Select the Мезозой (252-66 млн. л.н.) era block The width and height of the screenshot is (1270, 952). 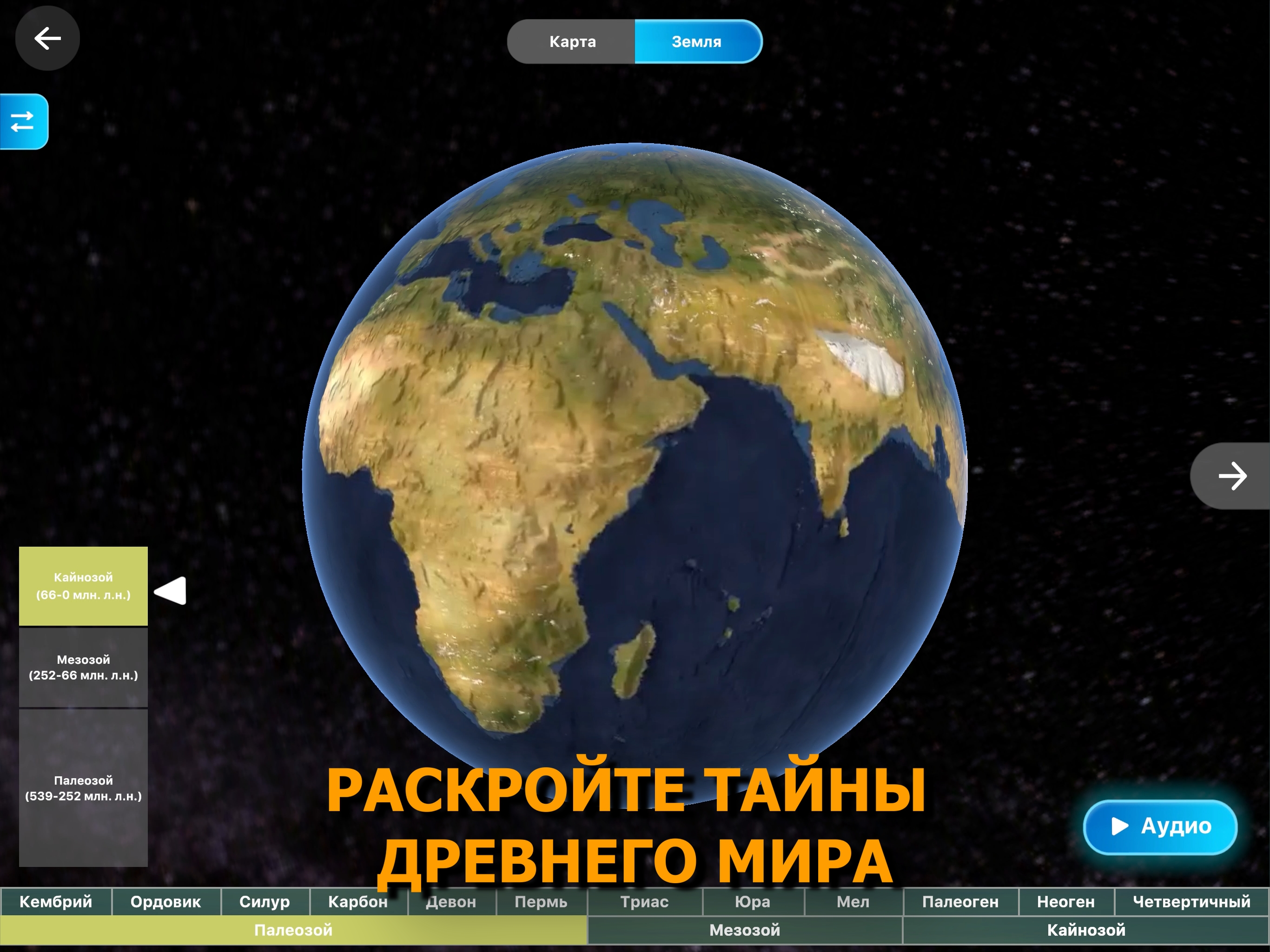click(x=83, y=667)
